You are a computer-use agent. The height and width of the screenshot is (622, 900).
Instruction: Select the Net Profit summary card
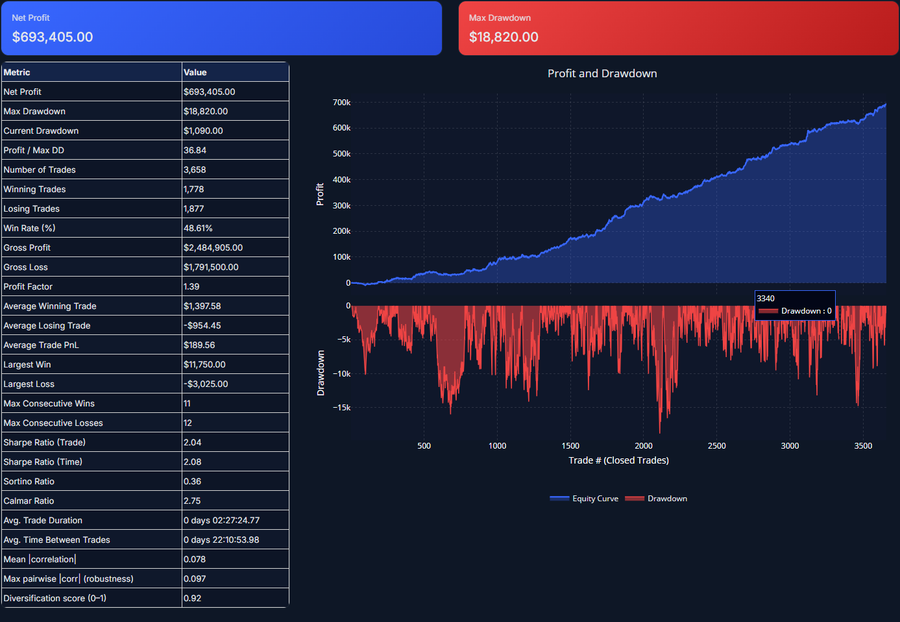[222, 27]
